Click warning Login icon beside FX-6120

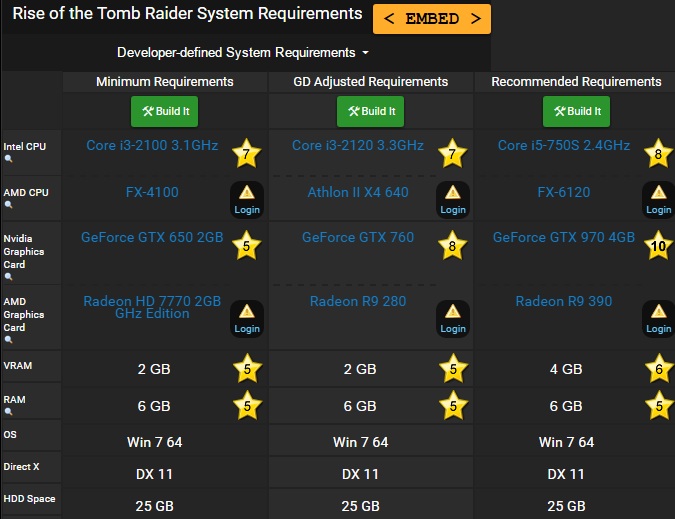click(x=659, y=200)
